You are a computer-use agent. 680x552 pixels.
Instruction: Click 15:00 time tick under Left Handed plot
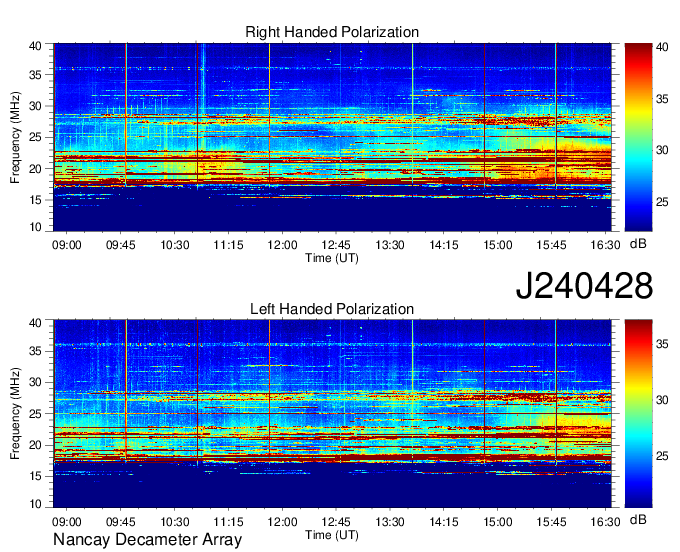(x=497, y=522)
